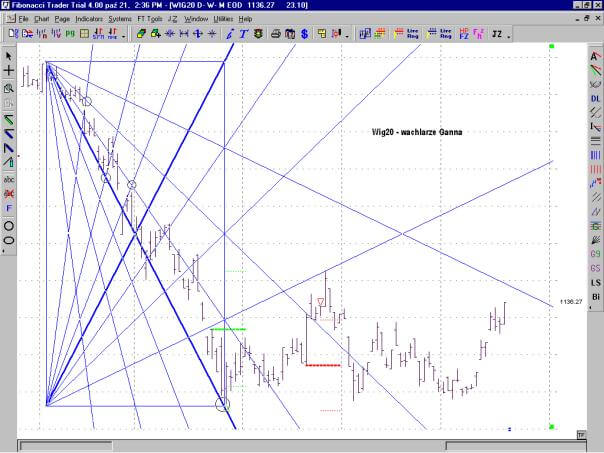This screenshot has height=453, width=604.
Task: Click the blue F Fibonacci tool
Action: (9, 208)
